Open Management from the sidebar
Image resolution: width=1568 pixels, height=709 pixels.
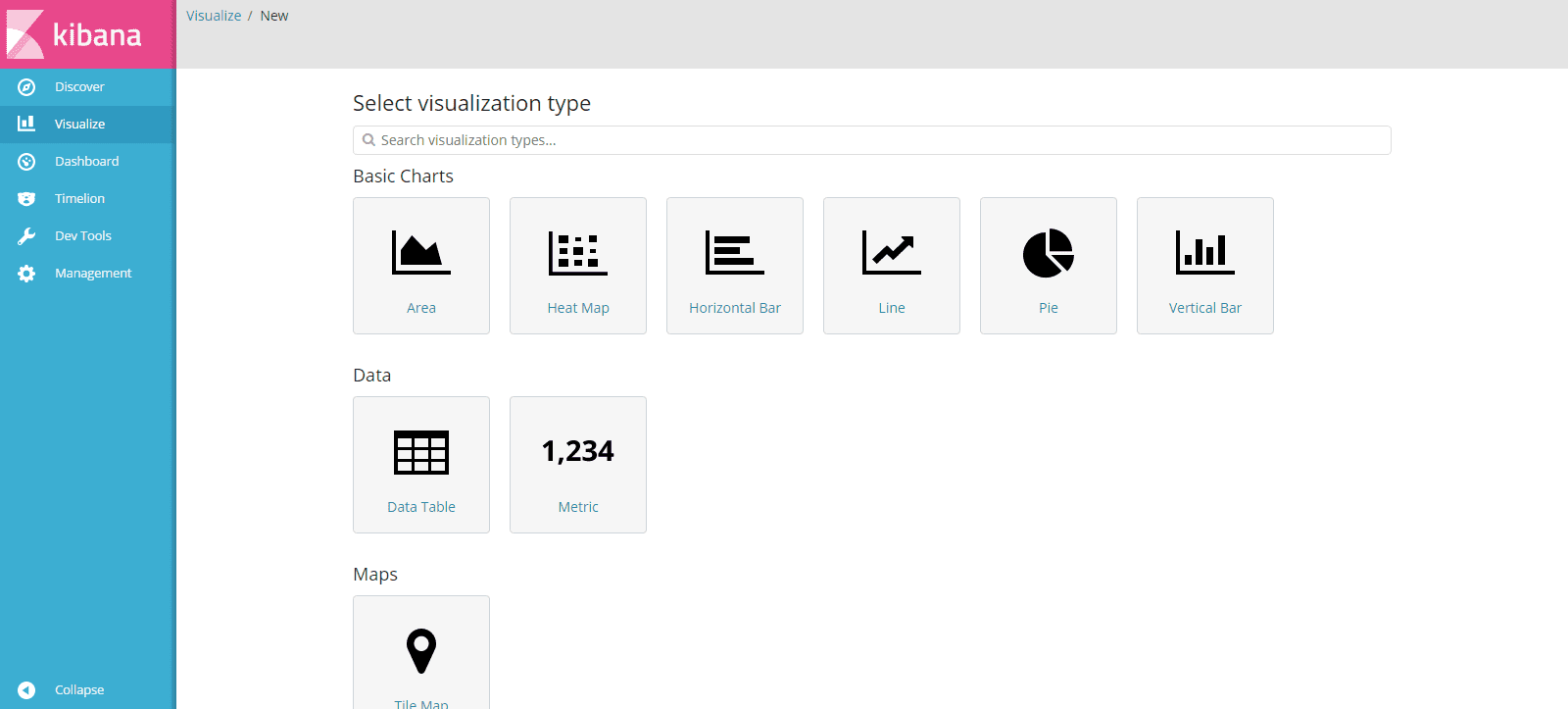tap(93, 274)
